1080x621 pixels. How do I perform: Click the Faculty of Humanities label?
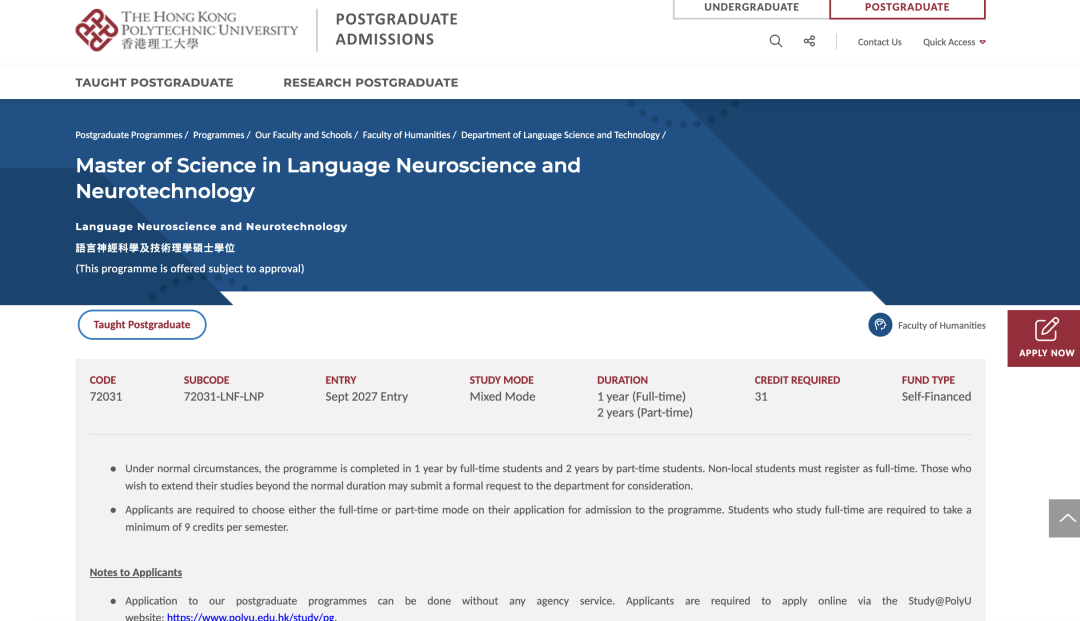(942, 326)
